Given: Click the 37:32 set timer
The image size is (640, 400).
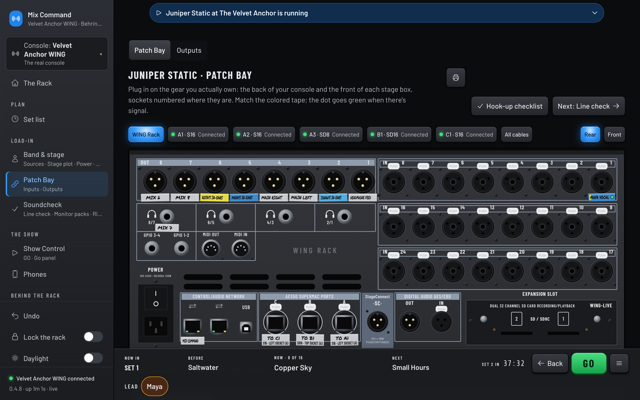Looking at the screenshot, I should point(513,363).
